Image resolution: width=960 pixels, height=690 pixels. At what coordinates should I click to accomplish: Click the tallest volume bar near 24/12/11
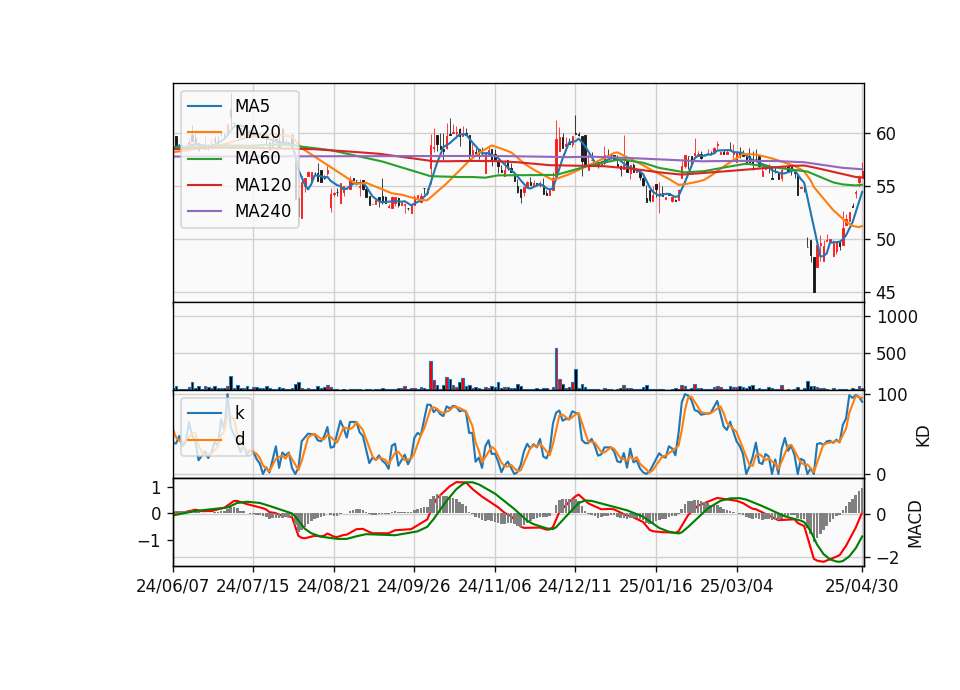point(557,369)
